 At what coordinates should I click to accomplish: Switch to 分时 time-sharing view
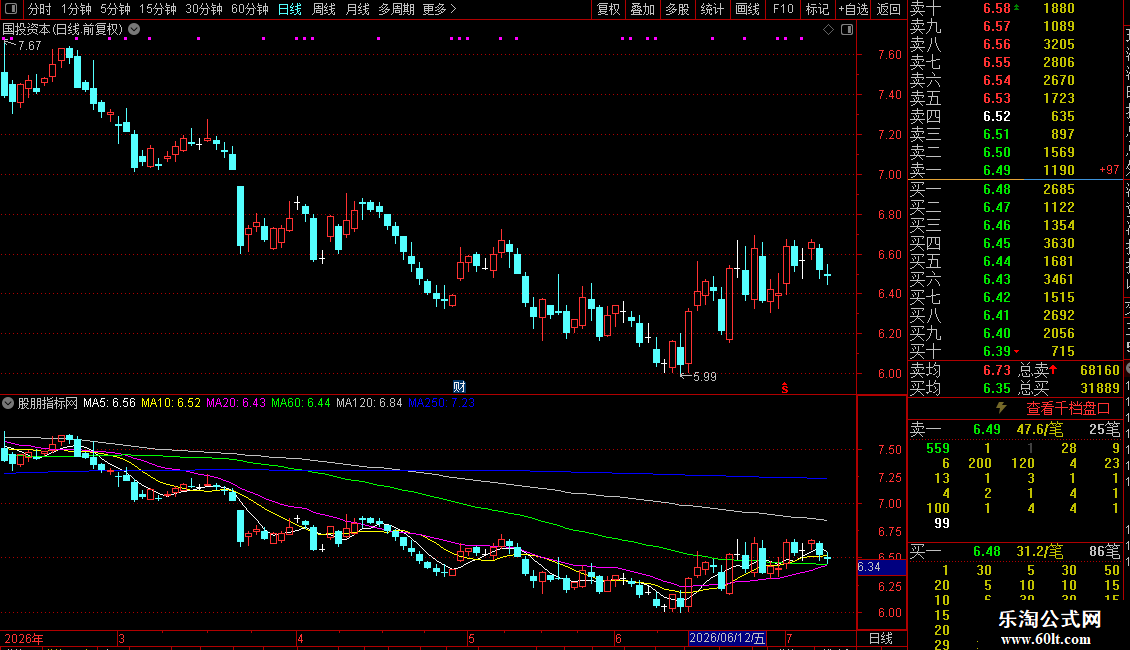click(40, 9)
